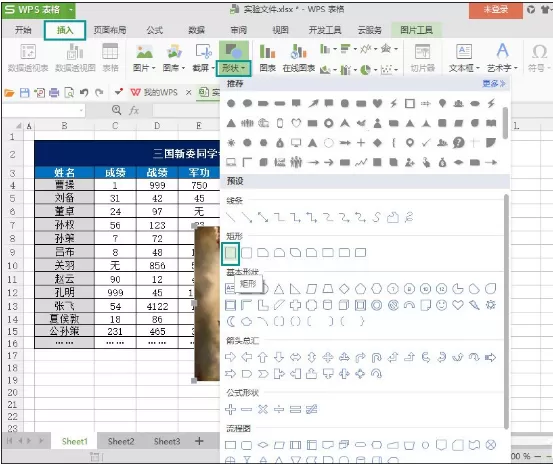Screen dimensions: 553x464
Task: Click the 更多 more shapes link
Action: [x=494, y=84]
